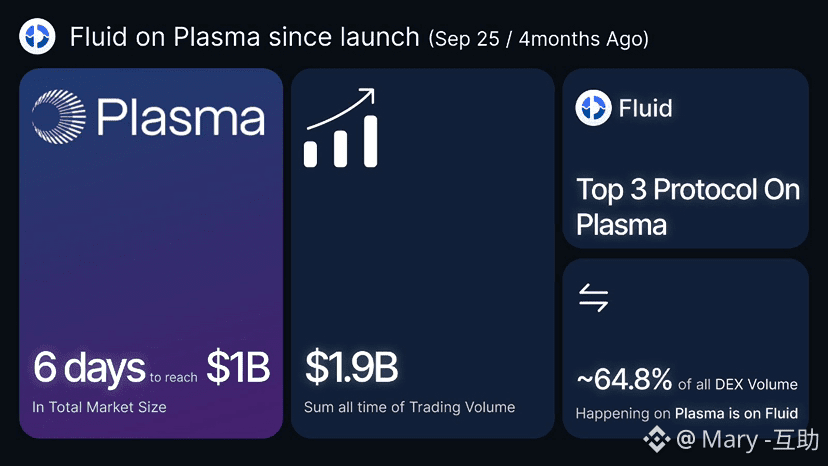Click the "$1.9B" trading volume figure
Viewport: 828px width, 466px height.
click(351, 368)
